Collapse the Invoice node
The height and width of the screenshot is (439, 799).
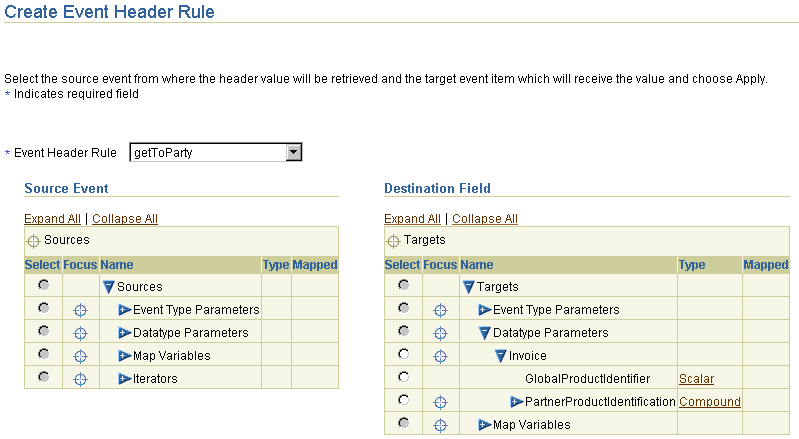tap(501, 356)
